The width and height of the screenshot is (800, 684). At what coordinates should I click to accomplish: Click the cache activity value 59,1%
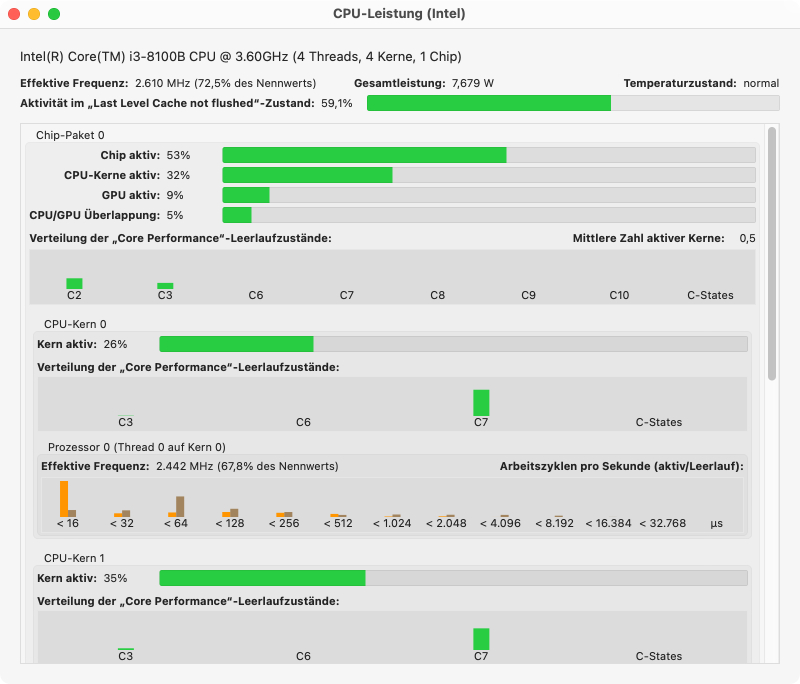(337, 103)
